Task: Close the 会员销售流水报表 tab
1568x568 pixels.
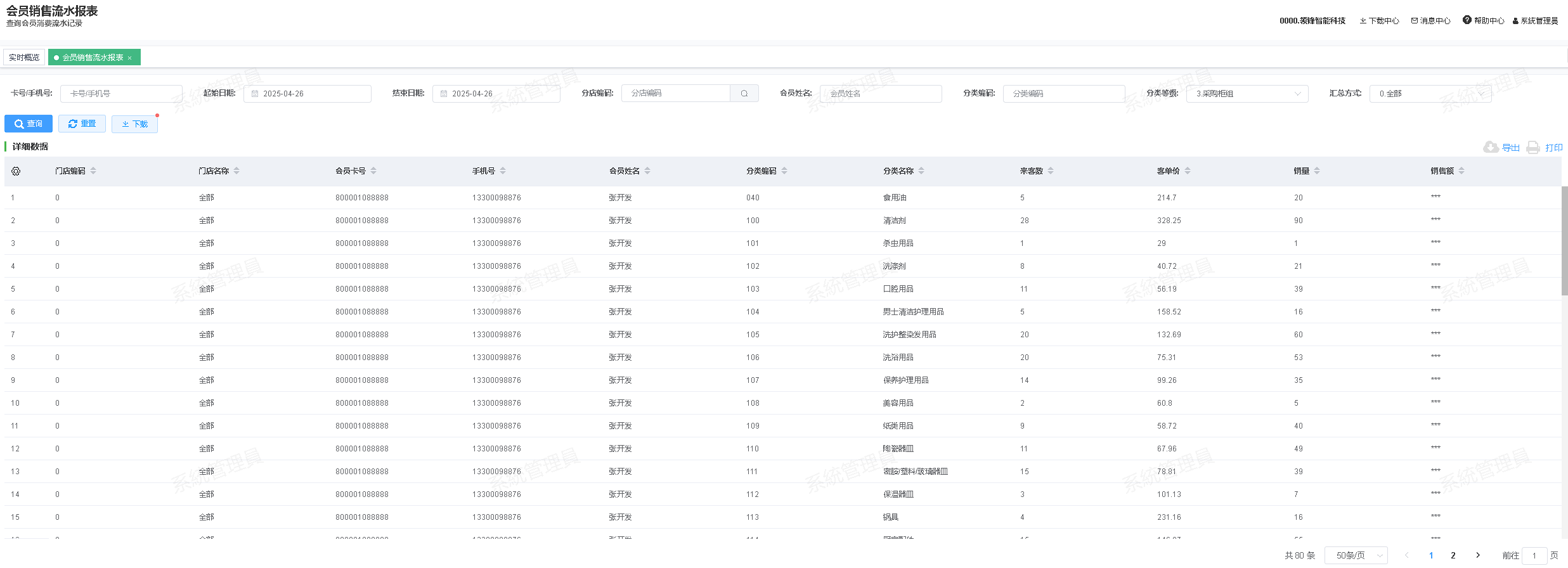Action: tap(130, 58)
